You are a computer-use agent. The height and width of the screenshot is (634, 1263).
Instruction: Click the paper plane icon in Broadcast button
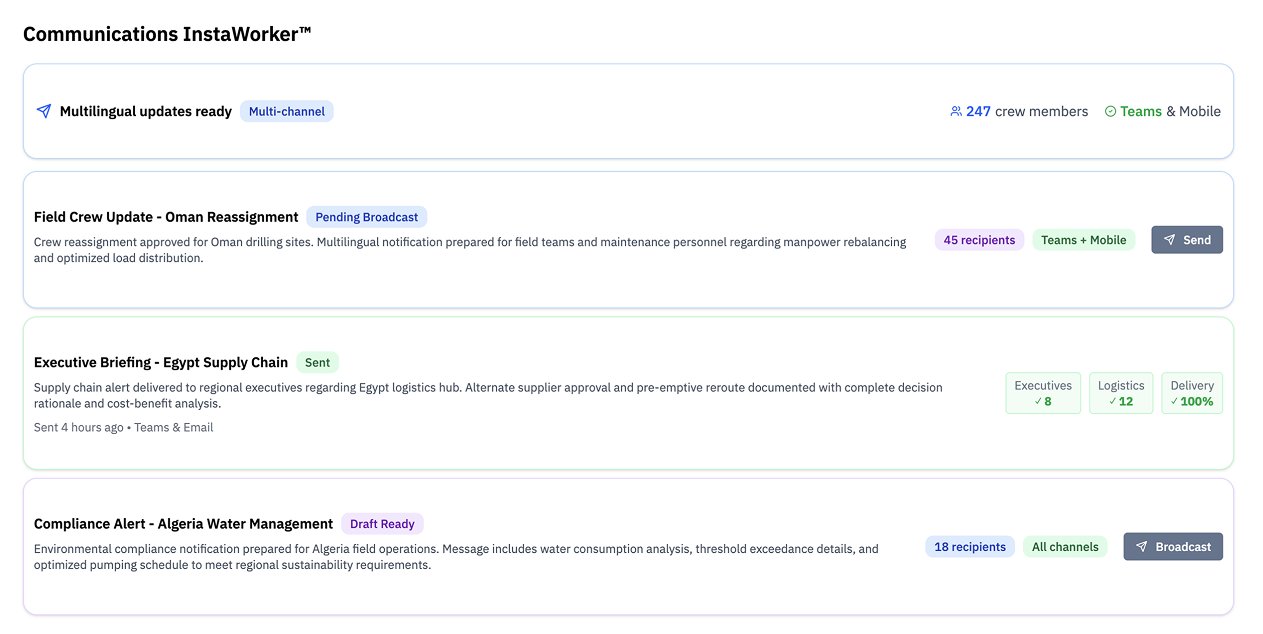click(x=1141, y=547)
